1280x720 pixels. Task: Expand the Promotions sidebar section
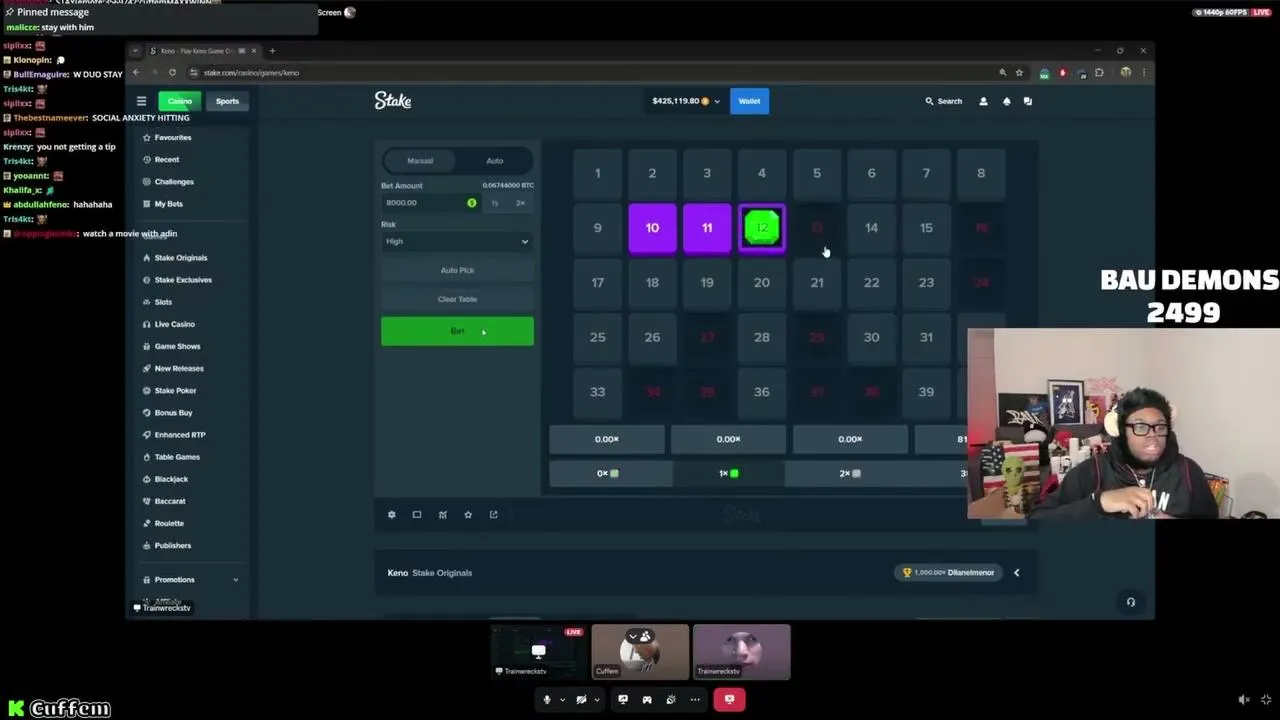click(236, 580)
